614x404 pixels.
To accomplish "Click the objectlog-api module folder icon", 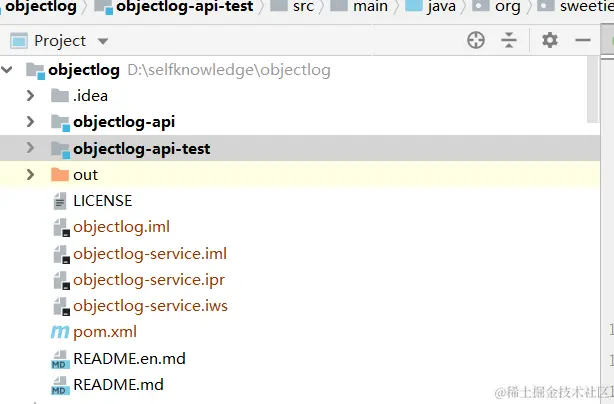I will click(x=60, y=122).
